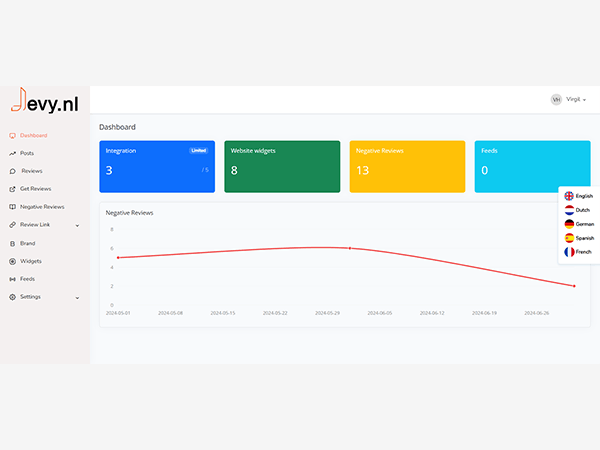Open Negative Reviews sidebar item
The image size is (600, 450).
coord(42,207)
